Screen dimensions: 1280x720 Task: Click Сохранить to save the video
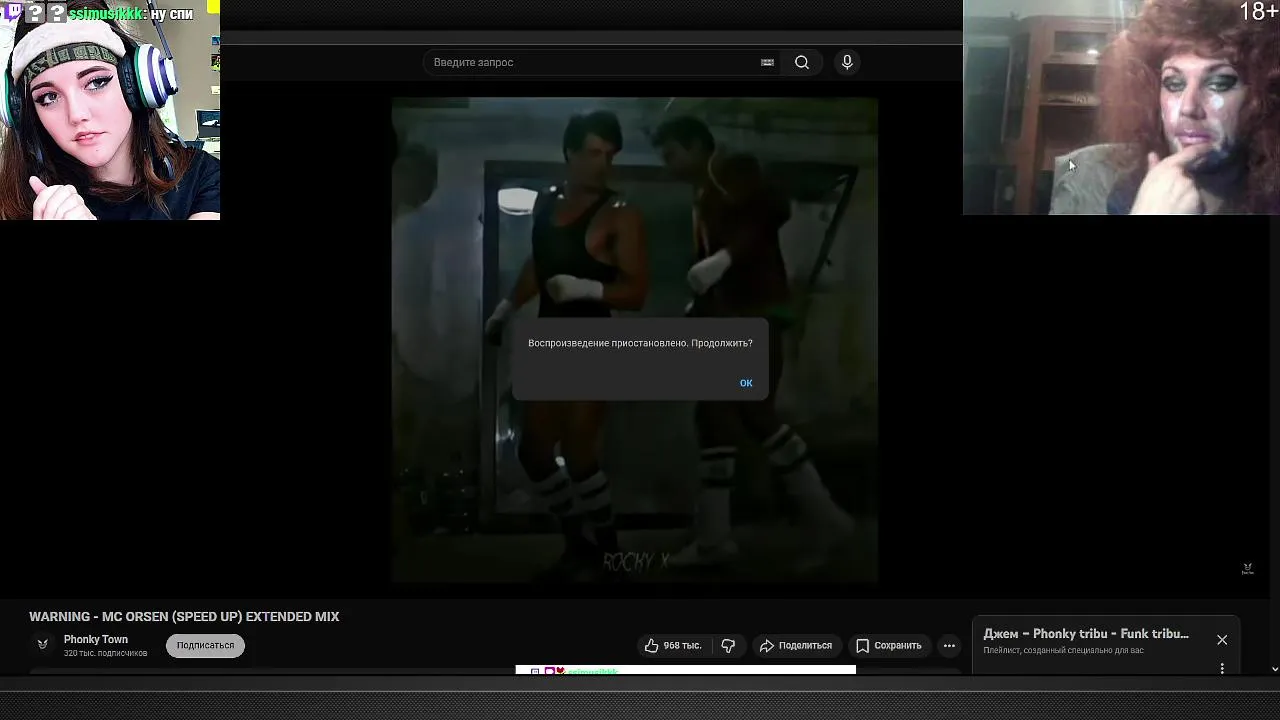889,646
